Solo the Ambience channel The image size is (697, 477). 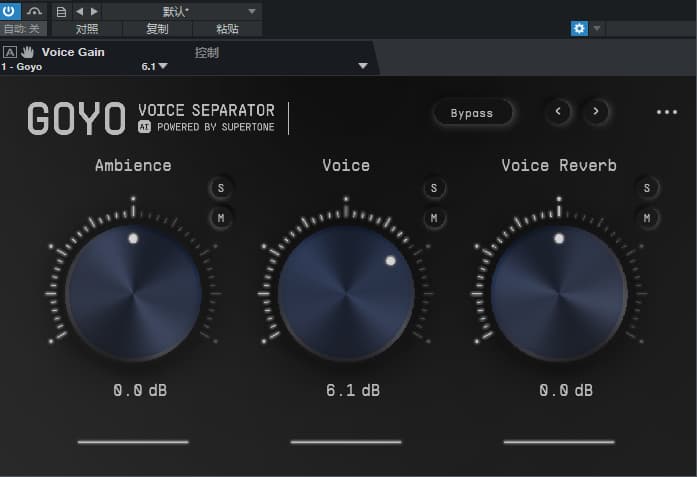pos(221,188)
